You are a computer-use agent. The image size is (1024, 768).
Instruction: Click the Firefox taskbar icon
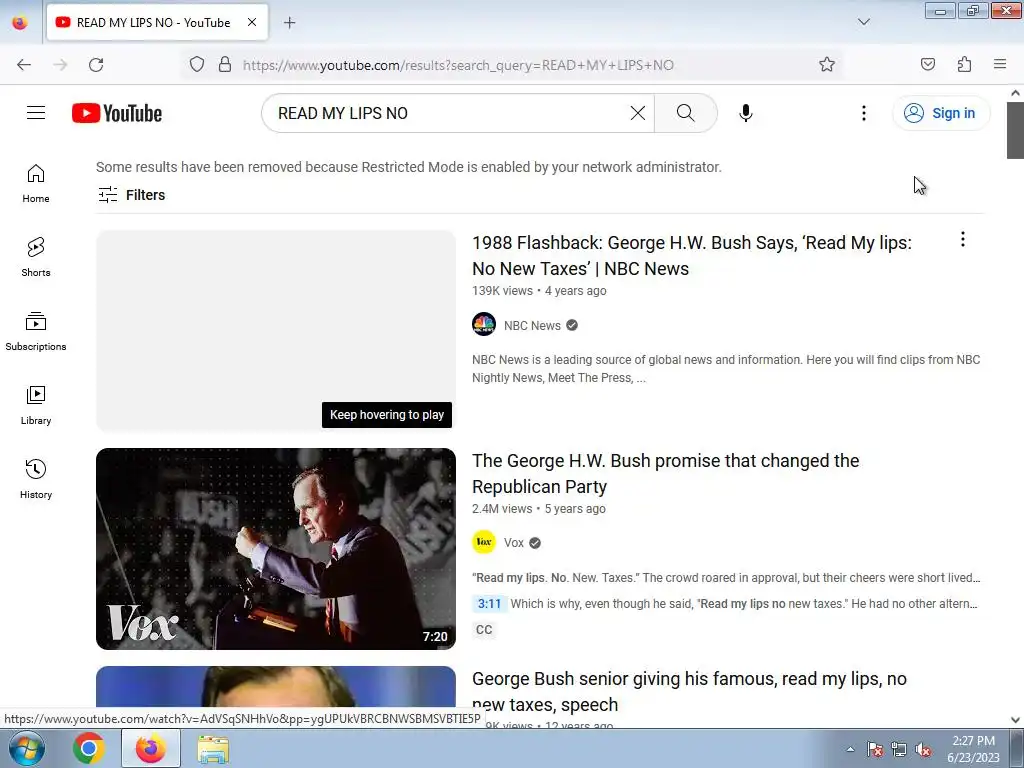tap(150, 748)
